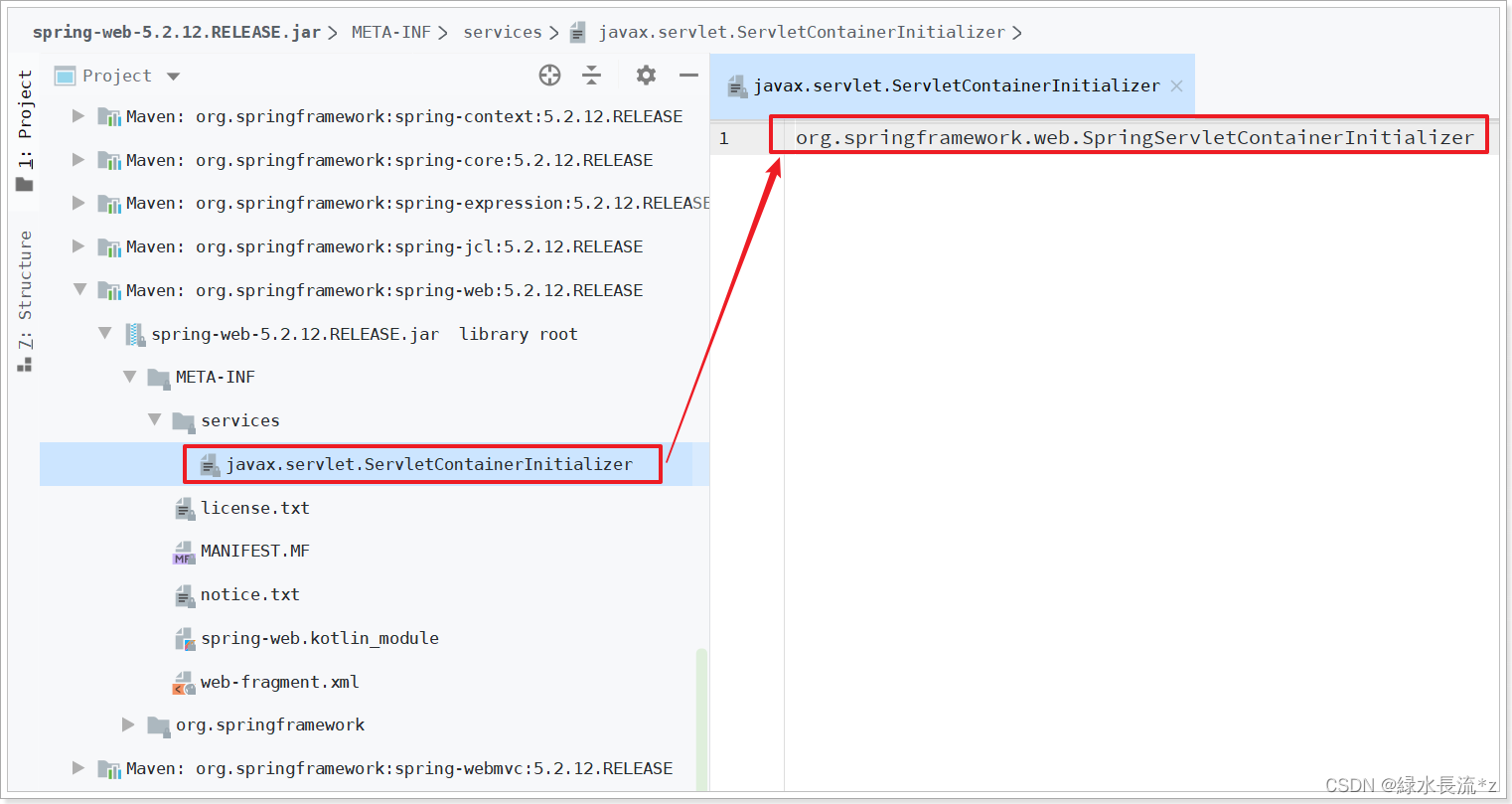
Task: Select Maven spring-core:5.2.12.RELEASE row
Action: coord(374,160)
